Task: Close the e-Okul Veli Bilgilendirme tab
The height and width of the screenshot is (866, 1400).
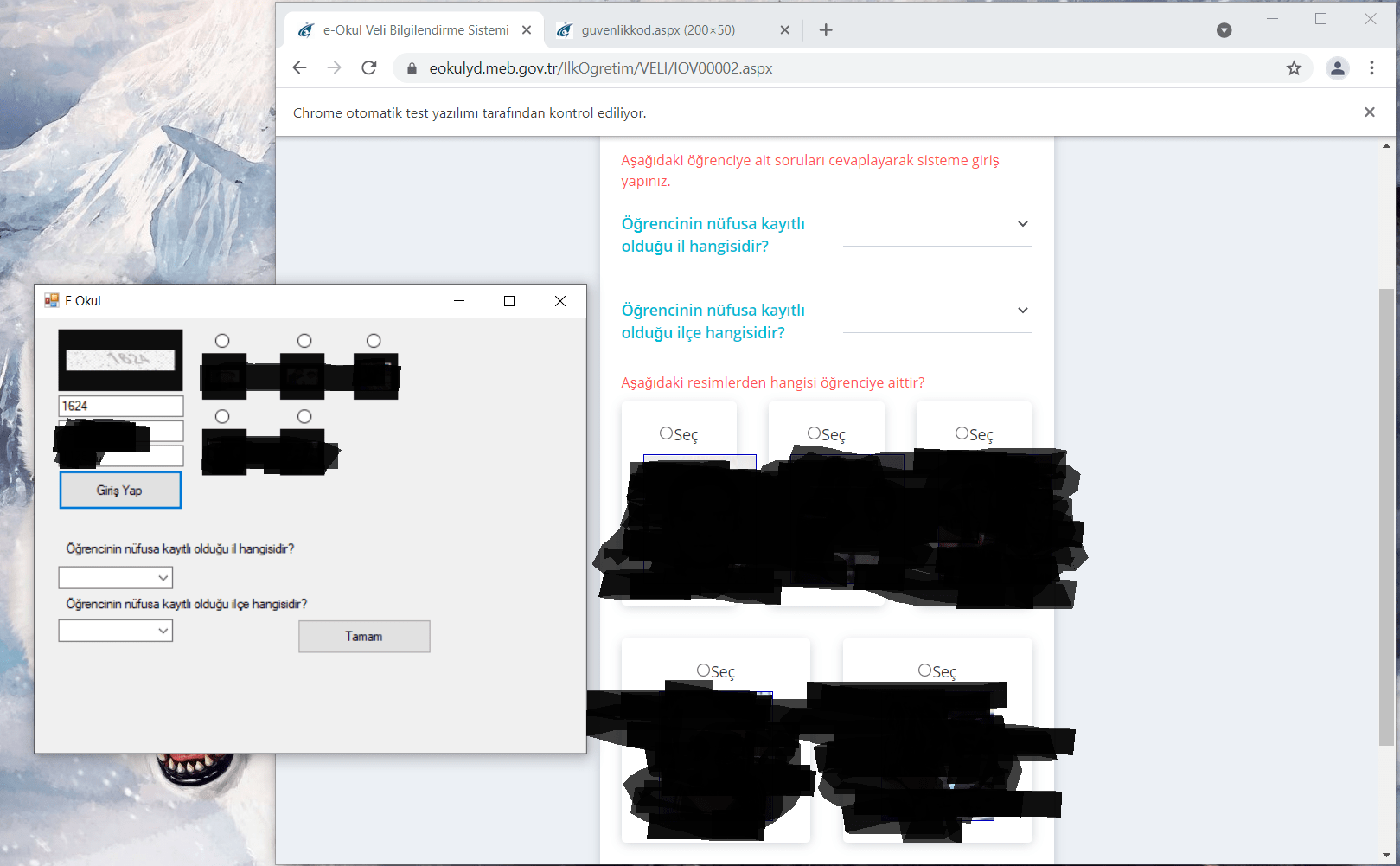Action: point(527,30)
